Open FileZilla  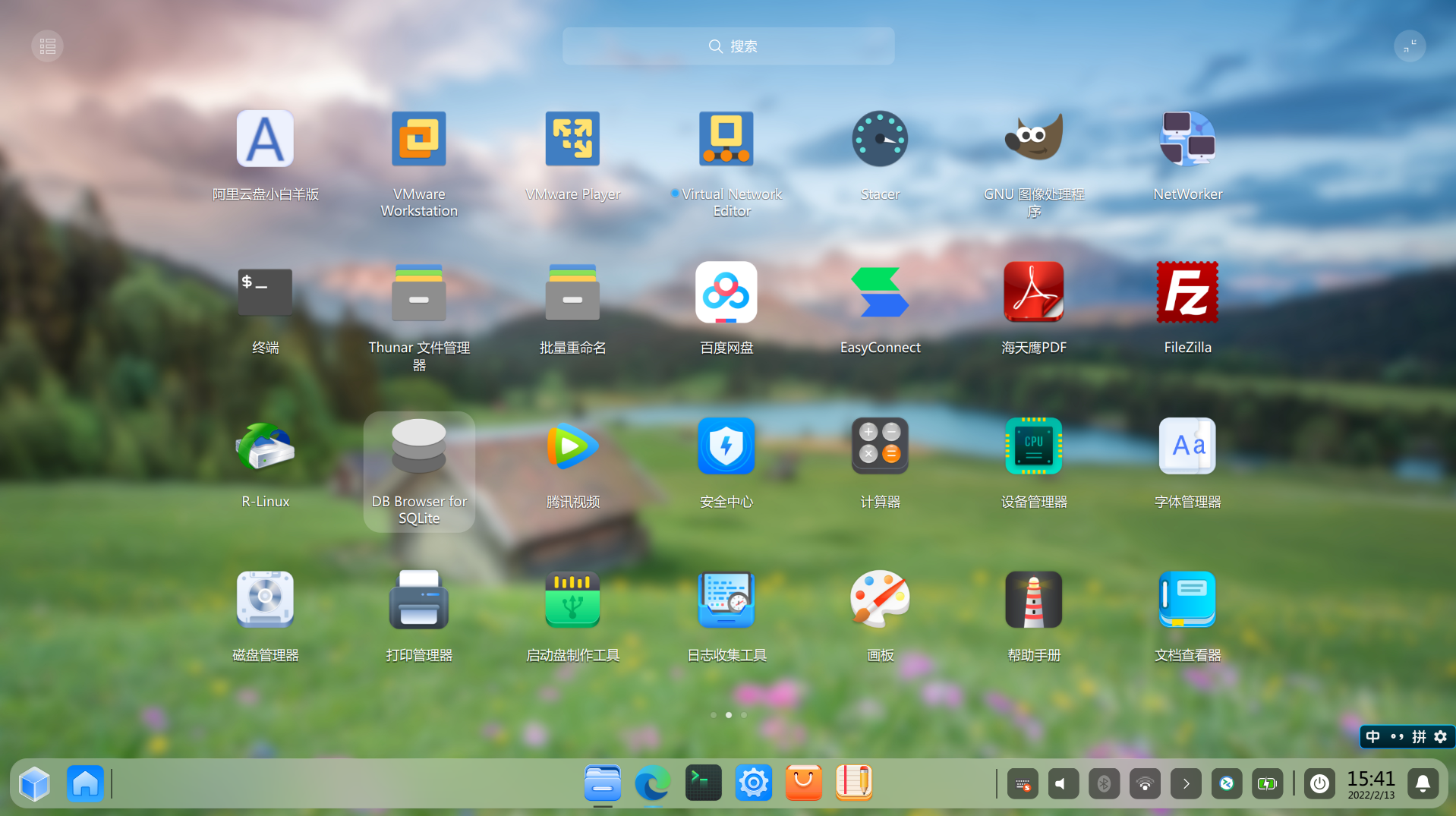coord(1187,292)
